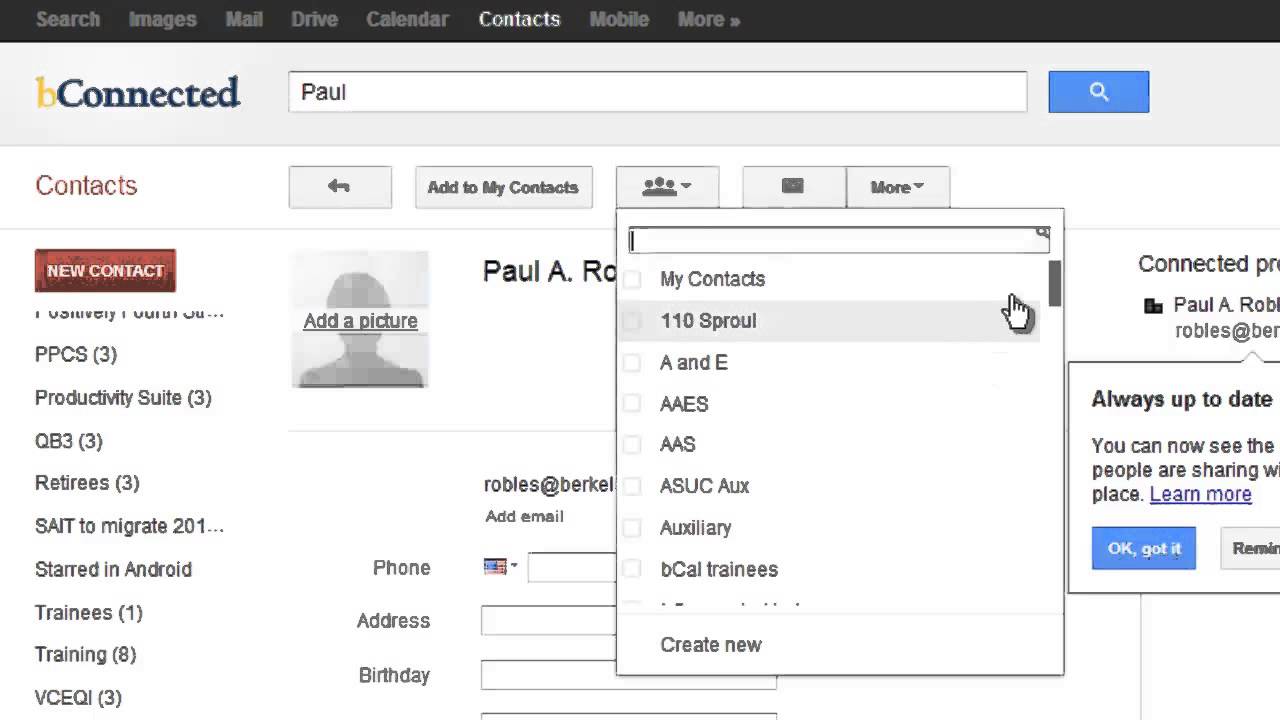Toggle the 110 Sproul group checkbox
The height and width of the screenshot is (720, 1280).
[632, 321]
